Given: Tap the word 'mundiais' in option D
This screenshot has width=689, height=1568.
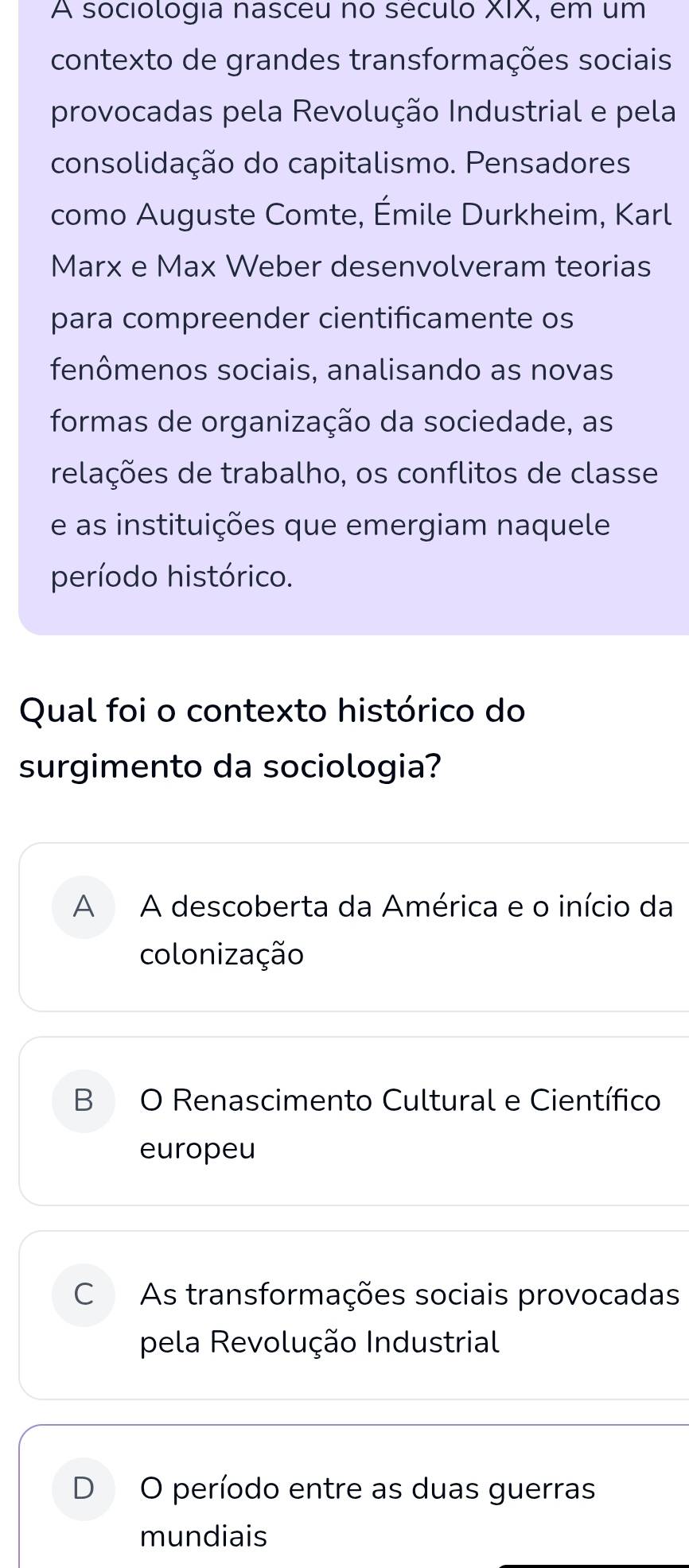Looking at the screenshot, I should (x=204, y=1536).
